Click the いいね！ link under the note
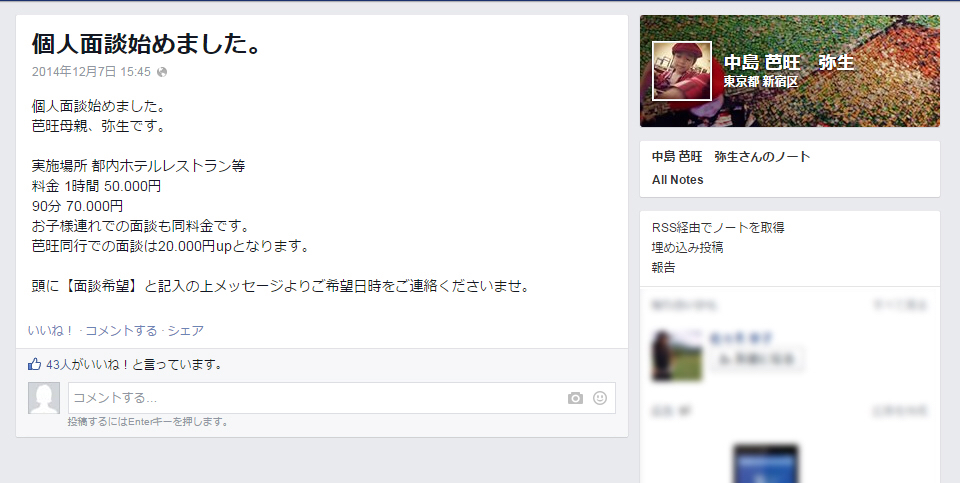The width and height of the screenshot is (960, 483). [x=51, y=331]
